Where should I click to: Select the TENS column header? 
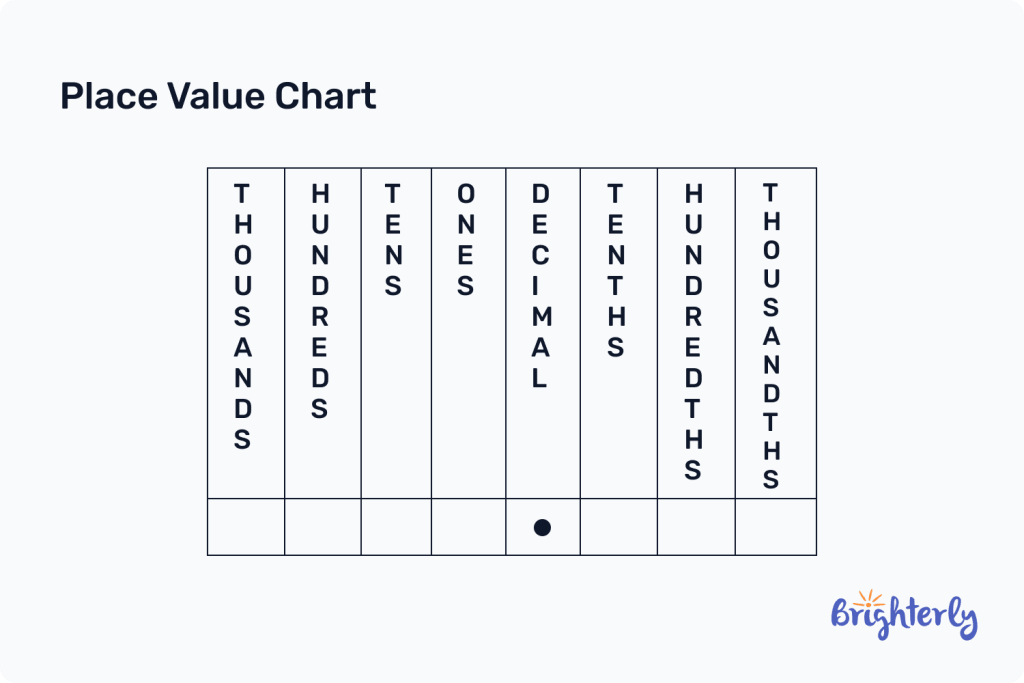394,240
